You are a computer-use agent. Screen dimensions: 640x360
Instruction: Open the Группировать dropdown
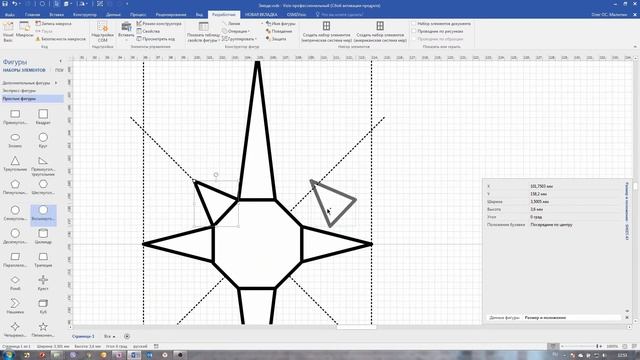pyautogui.click(x=239, y=39)
